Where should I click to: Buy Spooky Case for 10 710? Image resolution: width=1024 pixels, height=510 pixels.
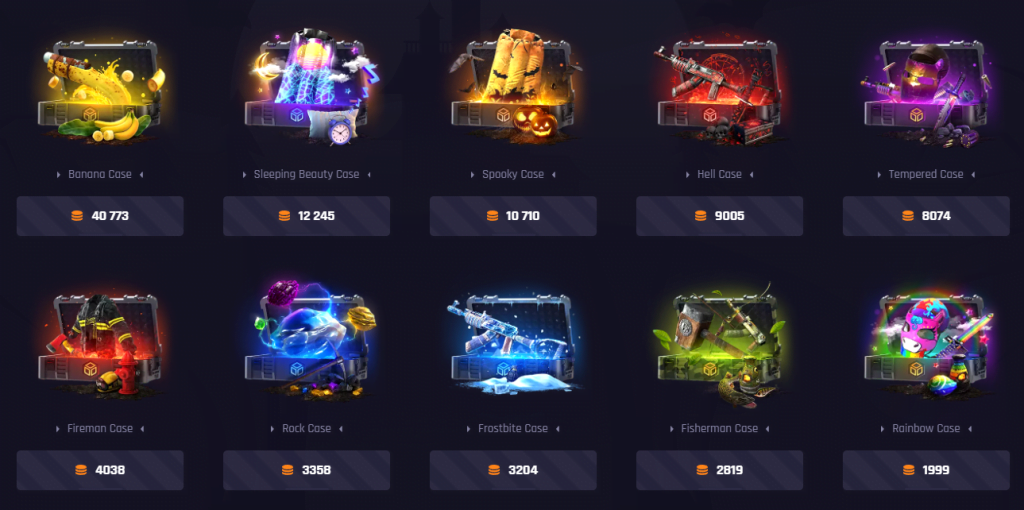coord(513,216)
